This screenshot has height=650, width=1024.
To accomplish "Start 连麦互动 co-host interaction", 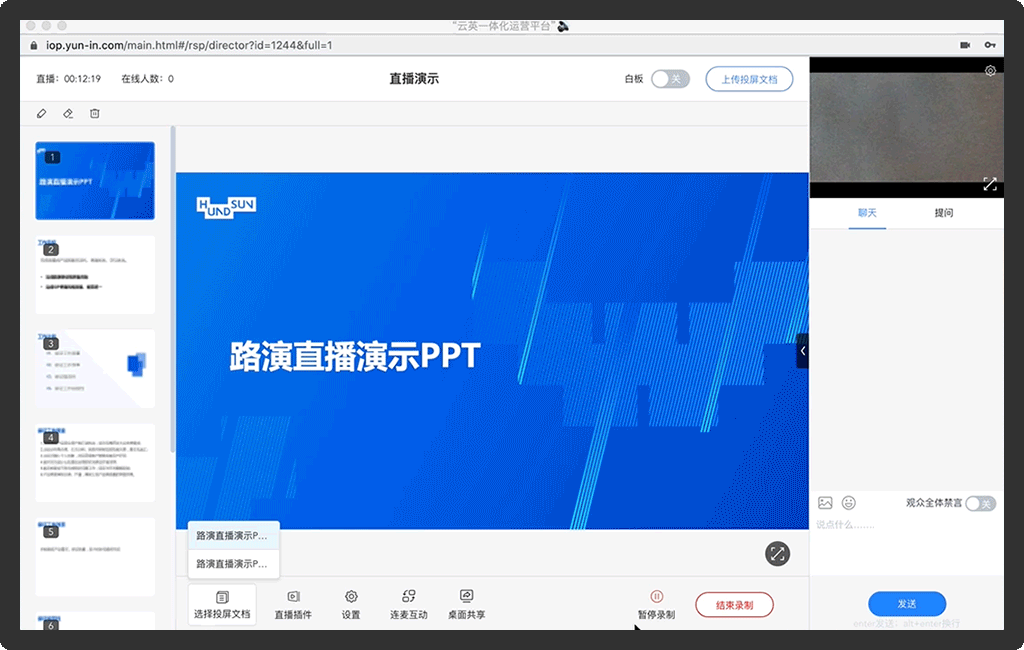I will (x=408, y=604).
